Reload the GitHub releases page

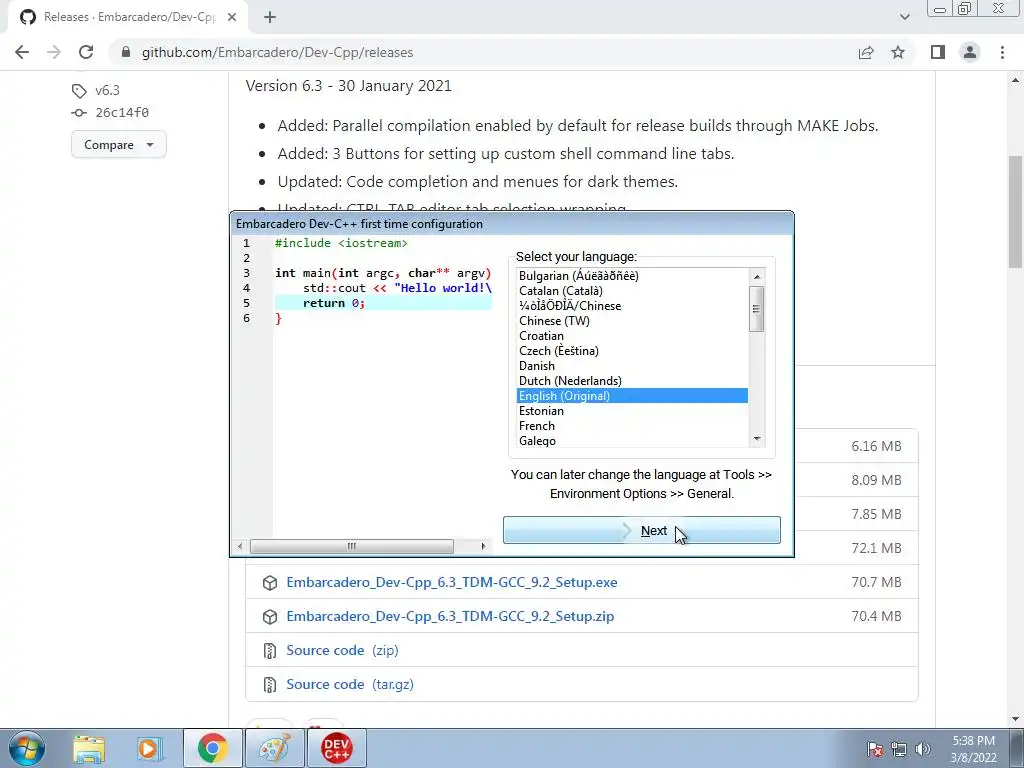86,52
